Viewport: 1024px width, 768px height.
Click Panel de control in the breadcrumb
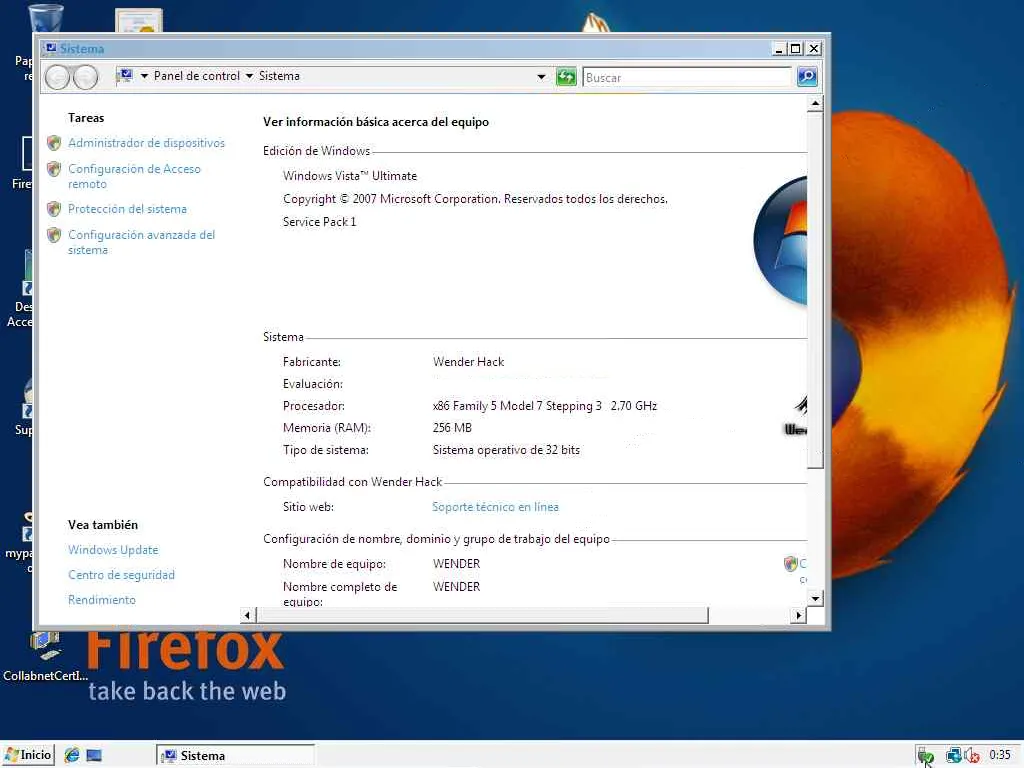(197, 76)
